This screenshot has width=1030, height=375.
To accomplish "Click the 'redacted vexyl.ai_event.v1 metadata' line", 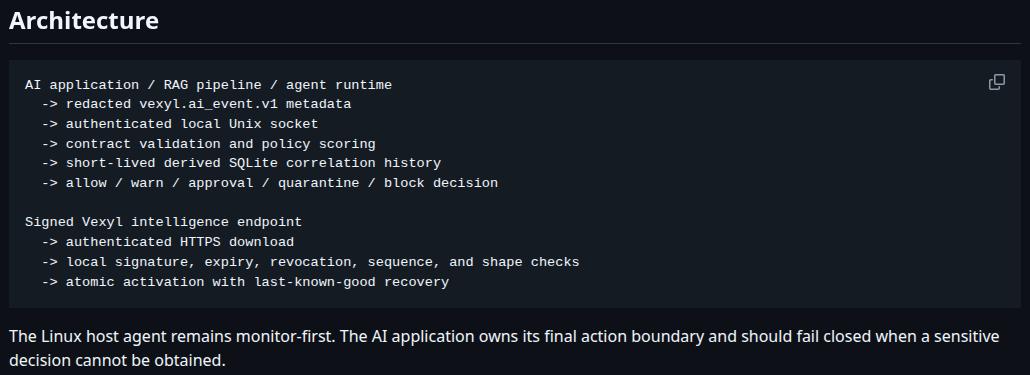I will (x=196, y=104).
